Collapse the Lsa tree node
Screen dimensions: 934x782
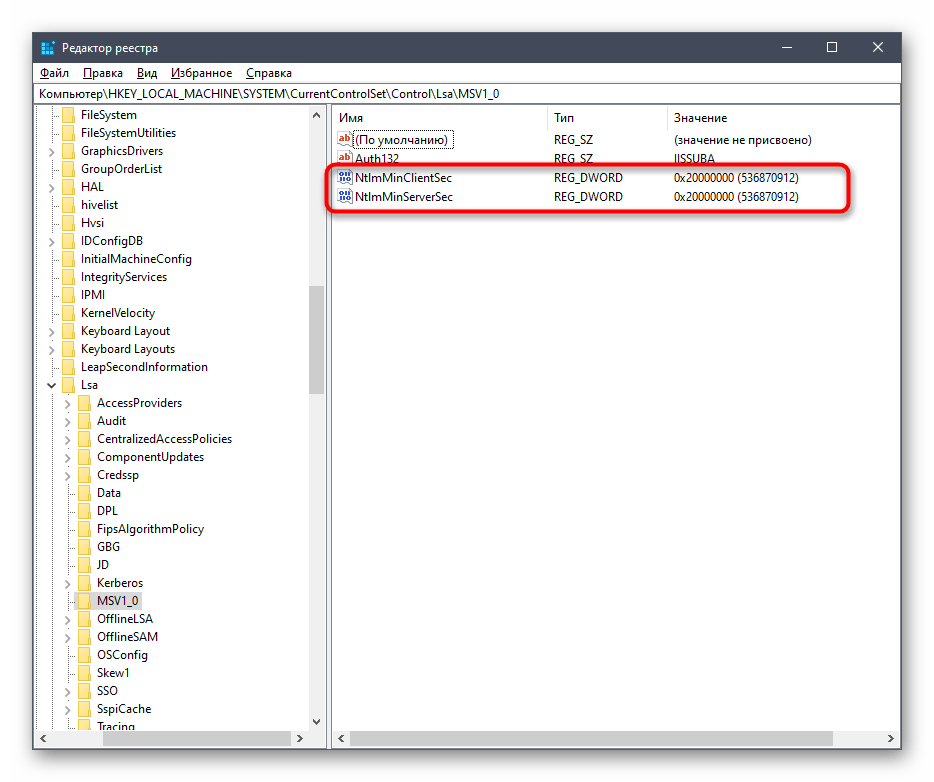click(x=52, y=385)
